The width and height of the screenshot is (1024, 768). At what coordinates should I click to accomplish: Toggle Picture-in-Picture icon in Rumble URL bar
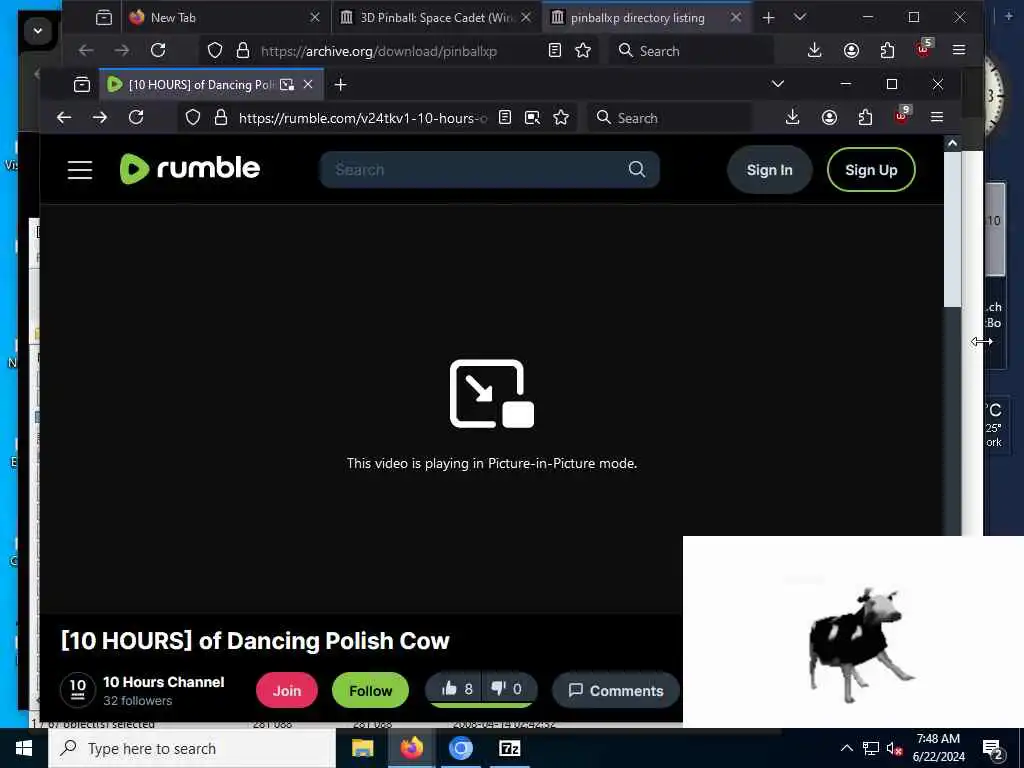pyautogui.click(x=532, y=118)
